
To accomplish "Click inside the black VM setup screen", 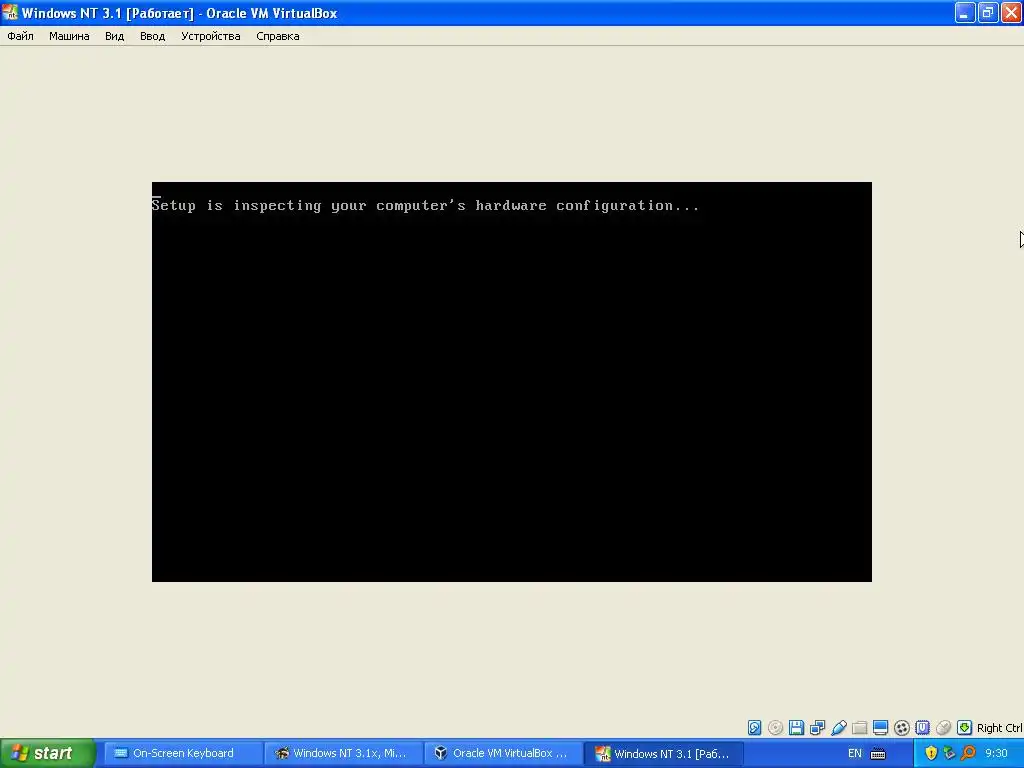I will click(511, 381).
